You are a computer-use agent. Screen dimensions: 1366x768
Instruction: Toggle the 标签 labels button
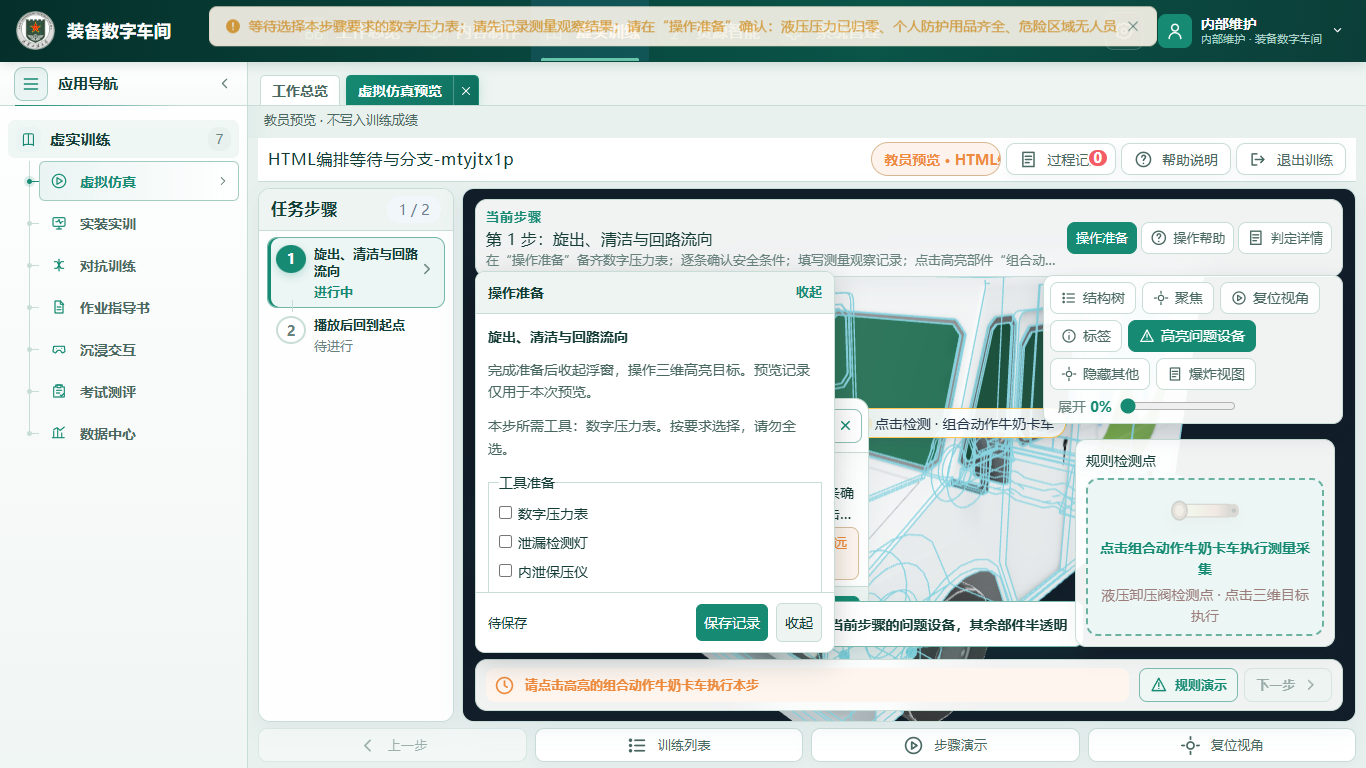click(1085, 336)
